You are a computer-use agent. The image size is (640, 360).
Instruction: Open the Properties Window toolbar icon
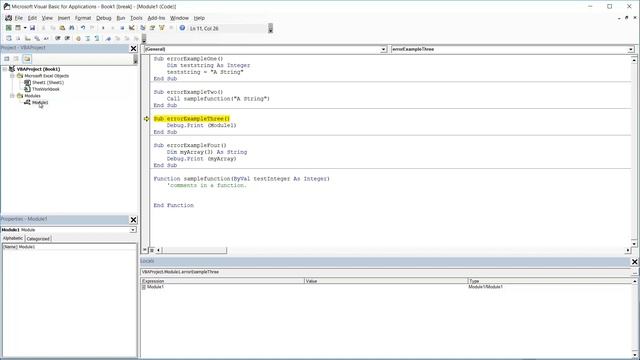tap(152, 28)
